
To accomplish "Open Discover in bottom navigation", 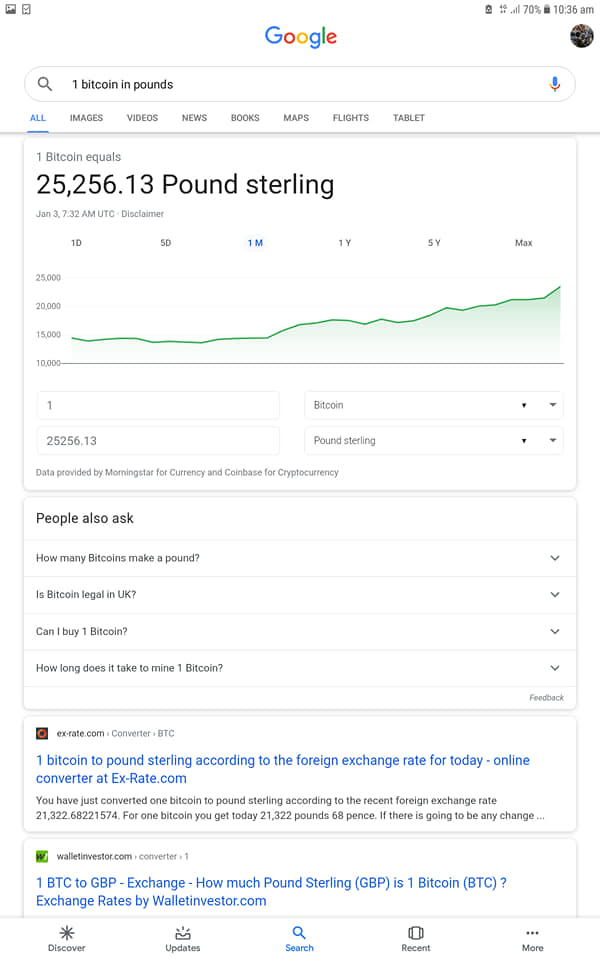I will pos(67,939).
